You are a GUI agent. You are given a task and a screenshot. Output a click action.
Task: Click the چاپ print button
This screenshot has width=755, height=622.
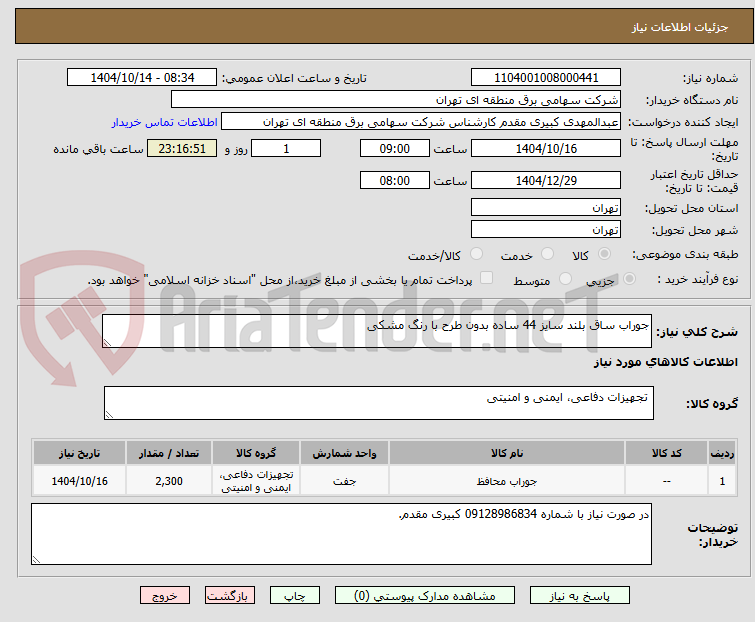295,596
